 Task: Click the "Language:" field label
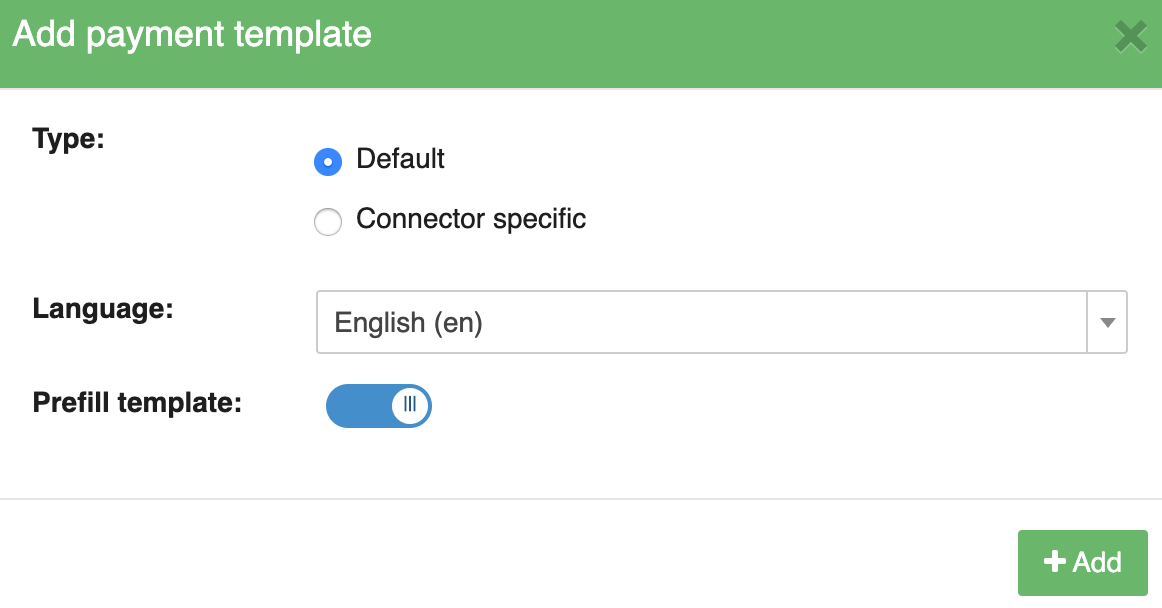(103, 308)
